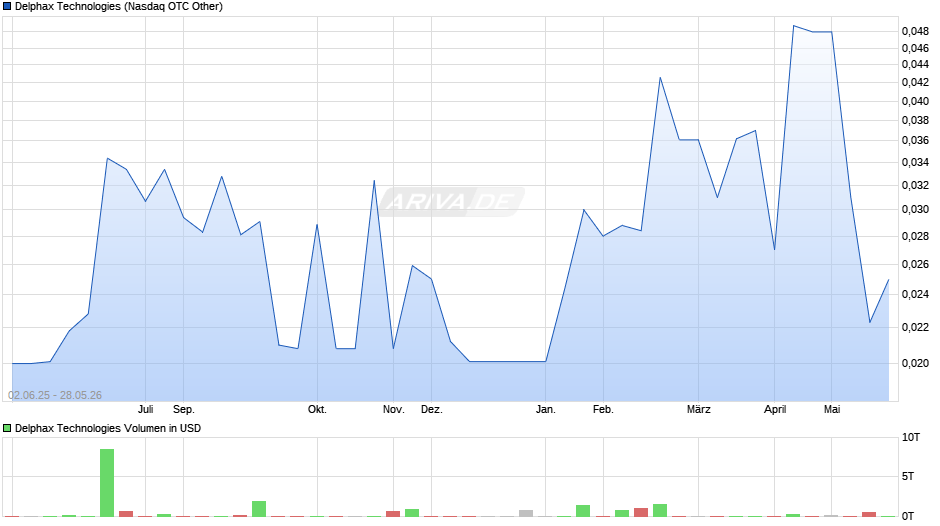Click the 'Mai' axis label
Viewport: 940px width, 526px height.
coord(831,409)
